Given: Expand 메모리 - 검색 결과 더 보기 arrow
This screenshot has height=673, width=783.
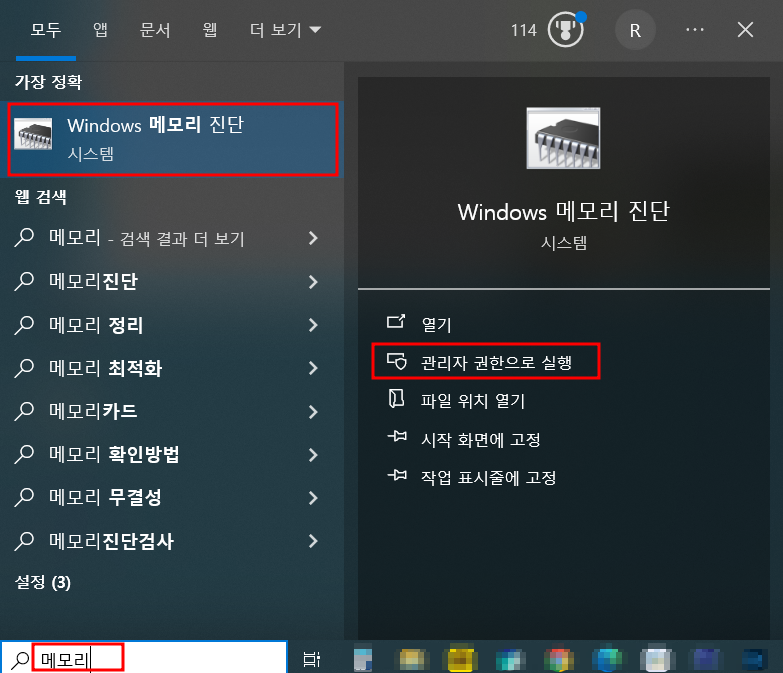Looking at the screenshot, I should coord(313,238).
